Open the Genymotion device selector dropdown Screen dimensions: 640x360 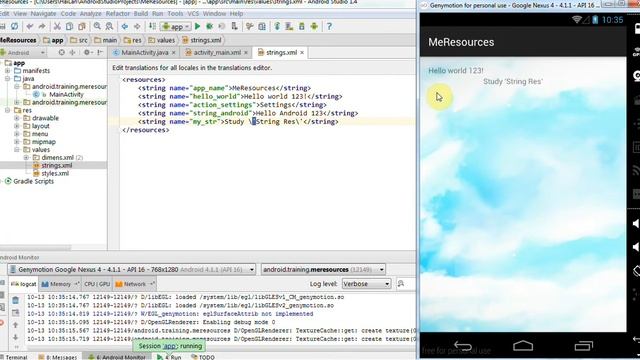[132, 270]
